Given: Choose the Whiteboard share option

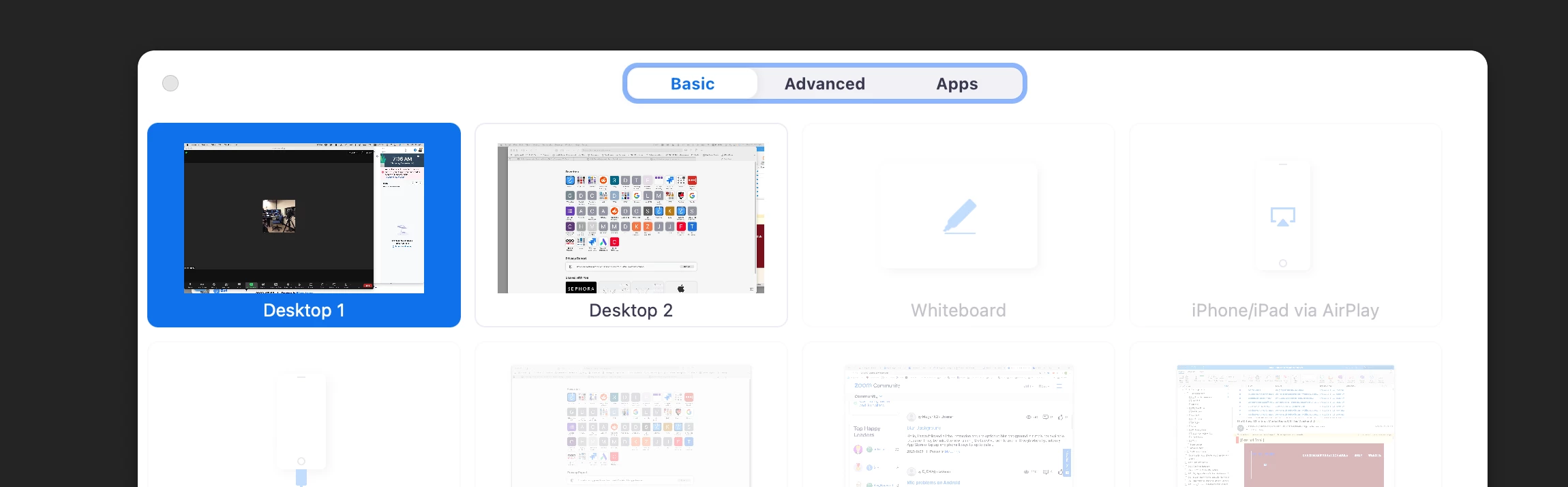Looking at the screenshot, I should (959, 225).
